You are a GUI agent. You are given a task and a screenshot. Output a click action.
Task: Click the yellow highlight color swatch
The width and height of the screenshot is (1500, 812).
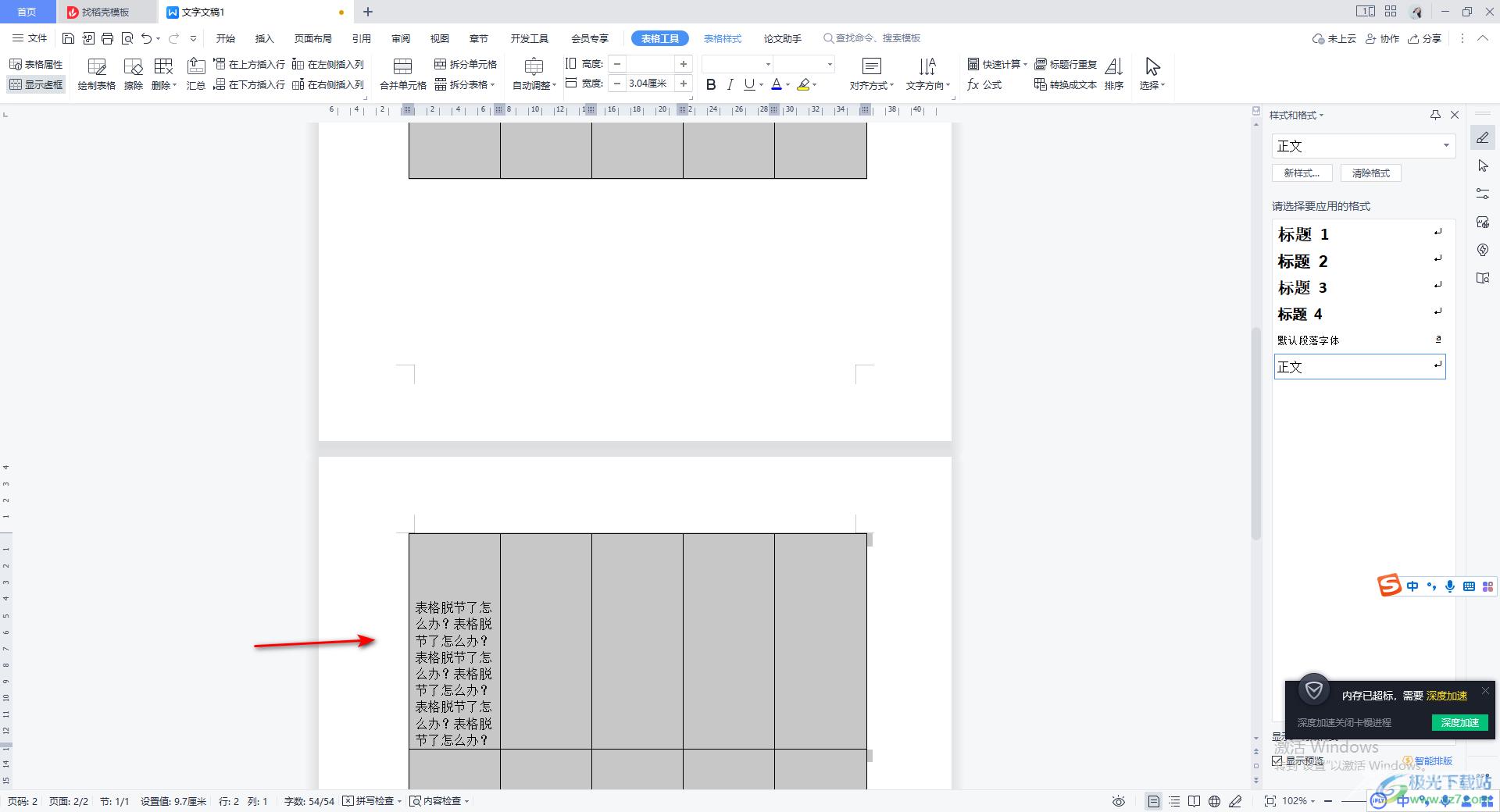tap(803, 84)
